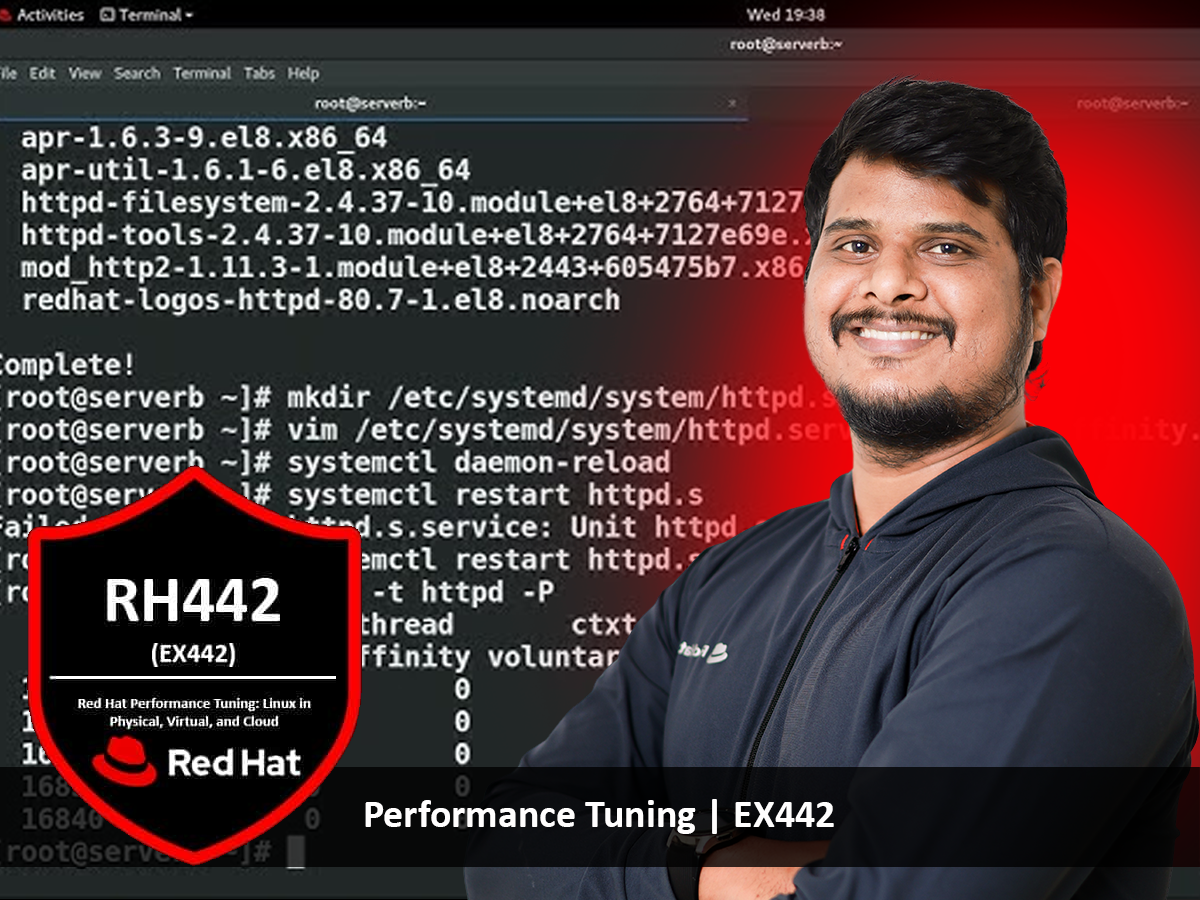1200x900 pixels.
Task: Open the Help menu
Action: click(x=303, y=73)
